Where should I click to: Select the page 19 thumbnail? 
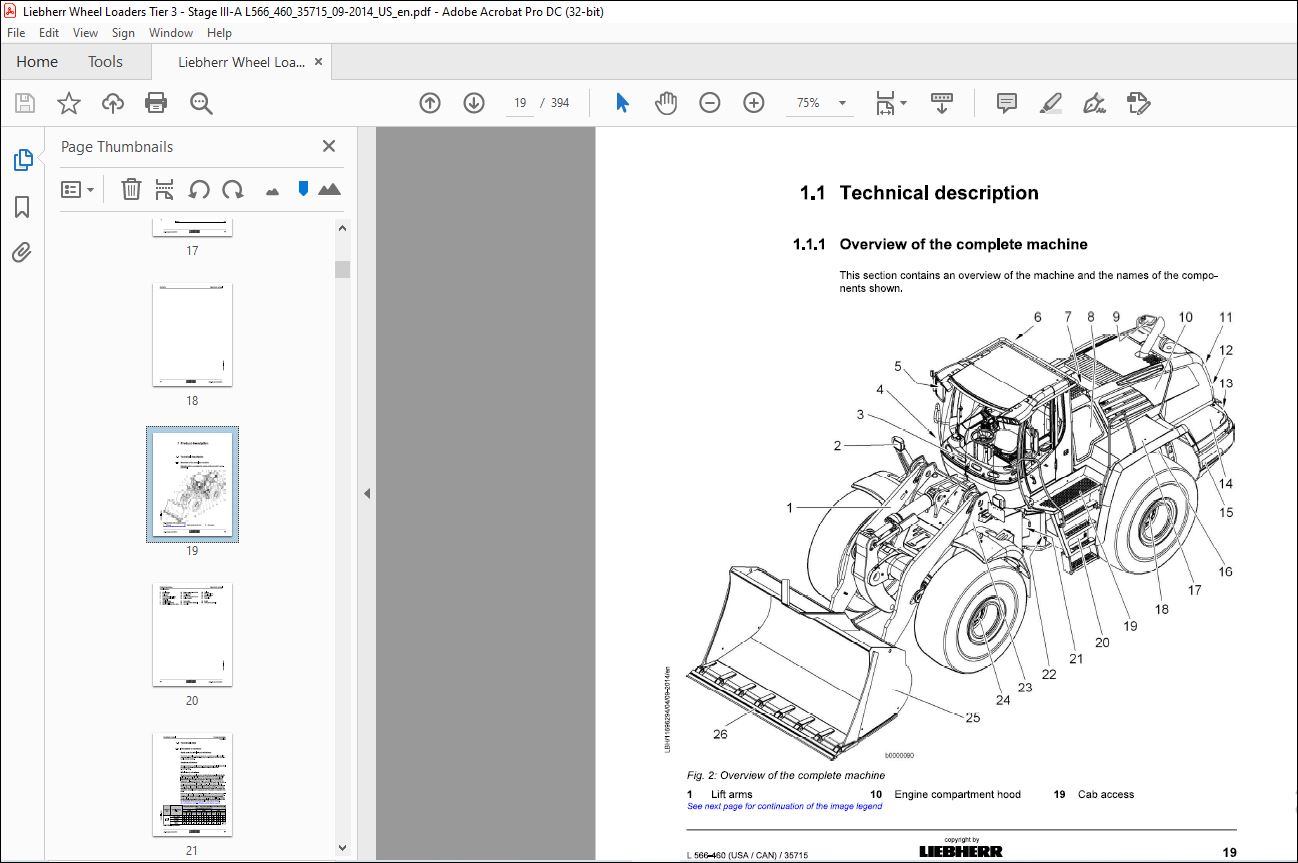click(x=192, y=485)
